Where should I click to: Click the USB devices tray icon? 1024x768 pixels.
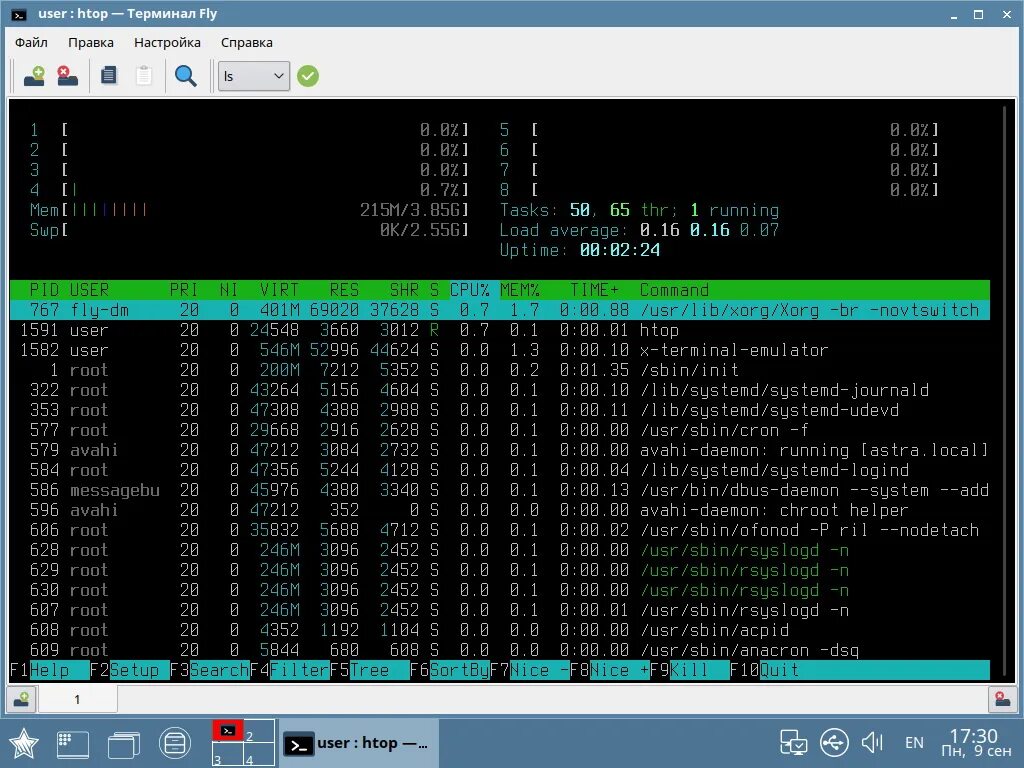(833, 742)
